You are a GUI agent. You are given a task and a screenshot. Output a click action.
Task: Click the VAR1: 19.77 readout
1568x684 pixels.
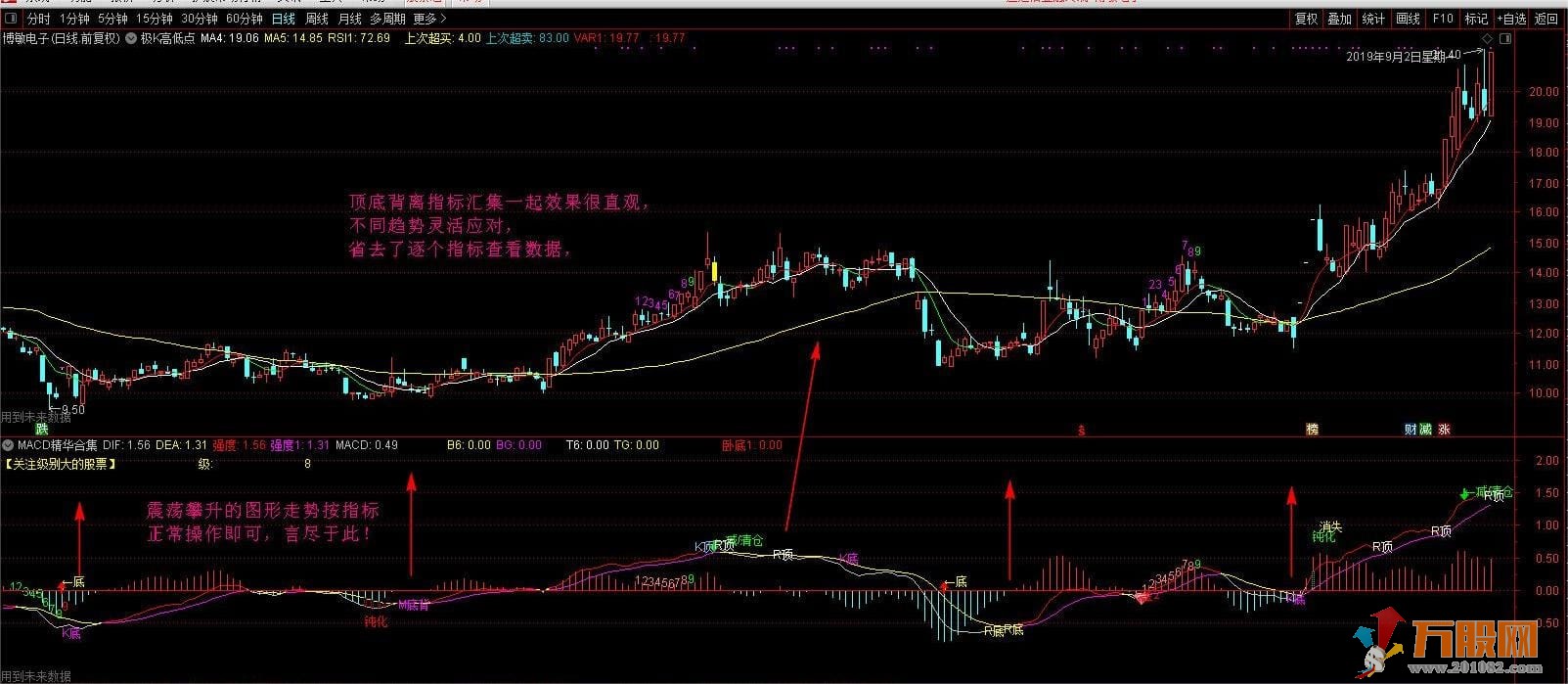606,38
